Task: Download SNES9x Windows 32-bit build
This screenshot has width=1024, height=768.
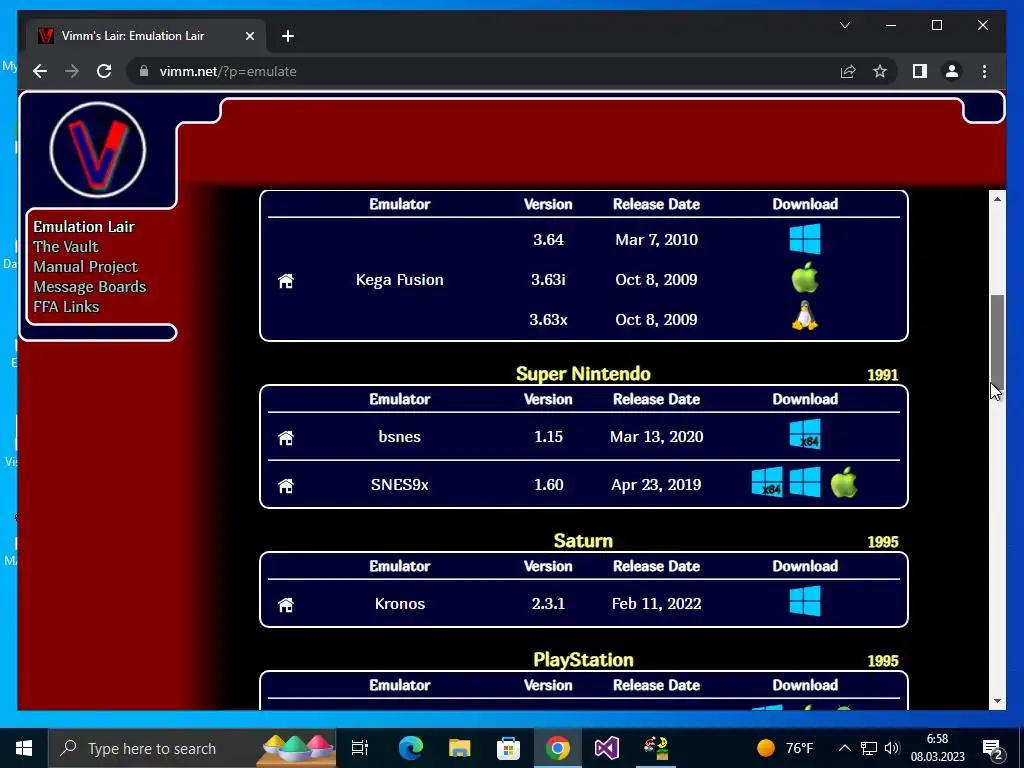Action: (805, 483)
